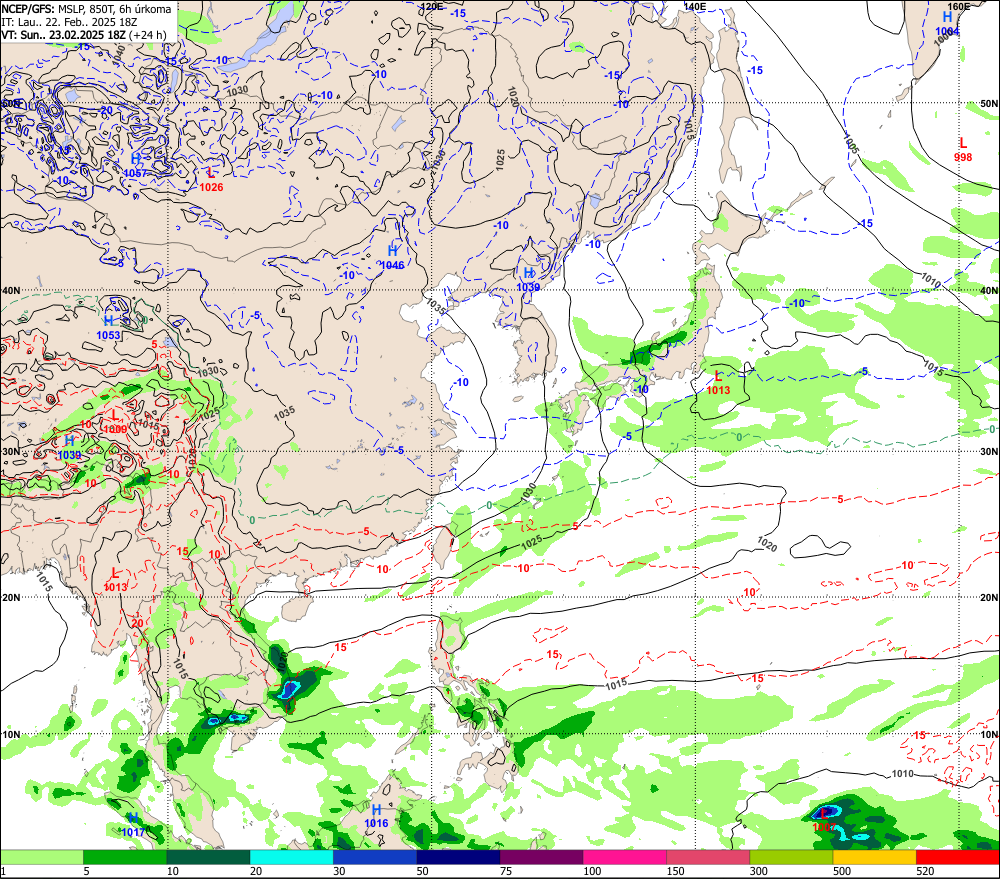
Task: Click the L 1009 low pressure label
Action: click(x=115, y=422)
